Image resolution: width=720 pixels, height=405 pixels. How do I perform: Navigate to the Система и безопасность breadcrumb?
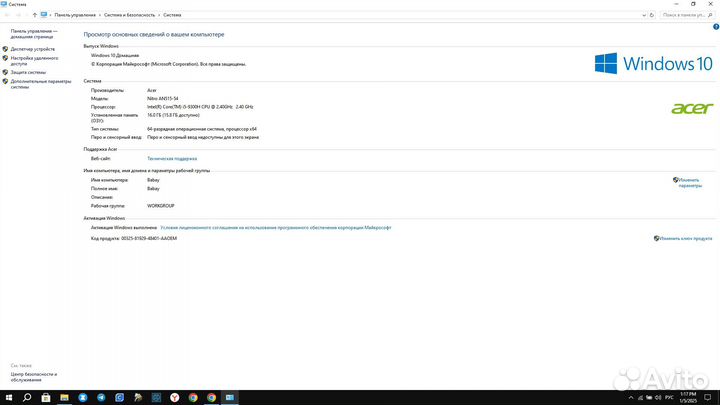(129, 15)
